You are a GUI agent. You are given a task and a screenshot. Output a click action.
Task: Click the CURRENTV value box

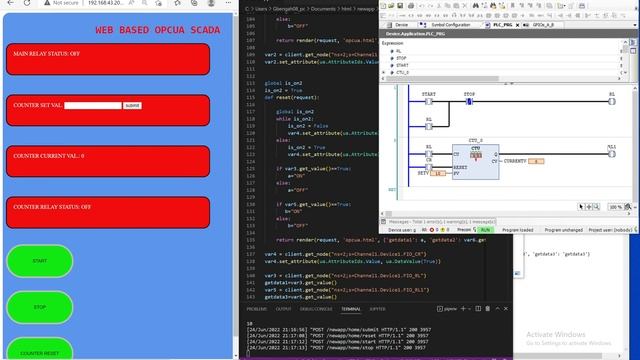tap(536, 161)
